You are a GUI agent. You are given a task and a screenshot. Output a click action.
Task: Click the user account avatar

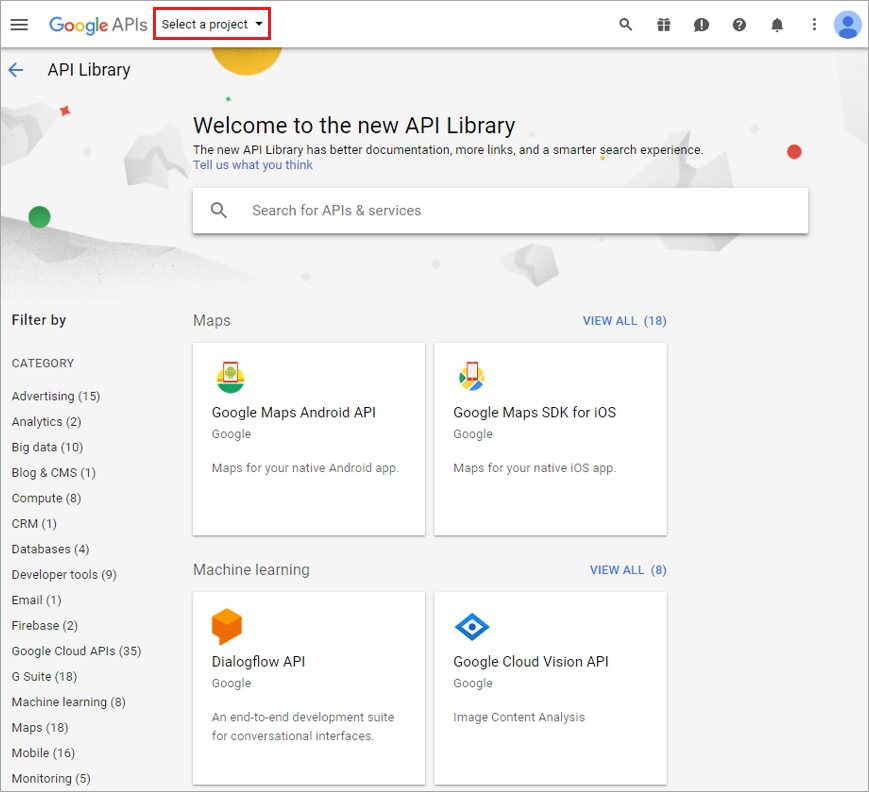pyautogui.click(x=848, y=24)
